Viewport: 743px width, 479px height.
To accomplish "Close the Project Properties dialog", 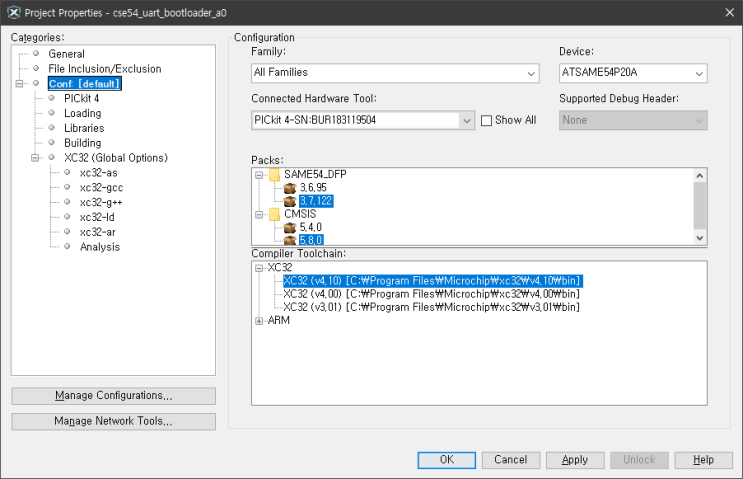I will click(x=723, y=11).
